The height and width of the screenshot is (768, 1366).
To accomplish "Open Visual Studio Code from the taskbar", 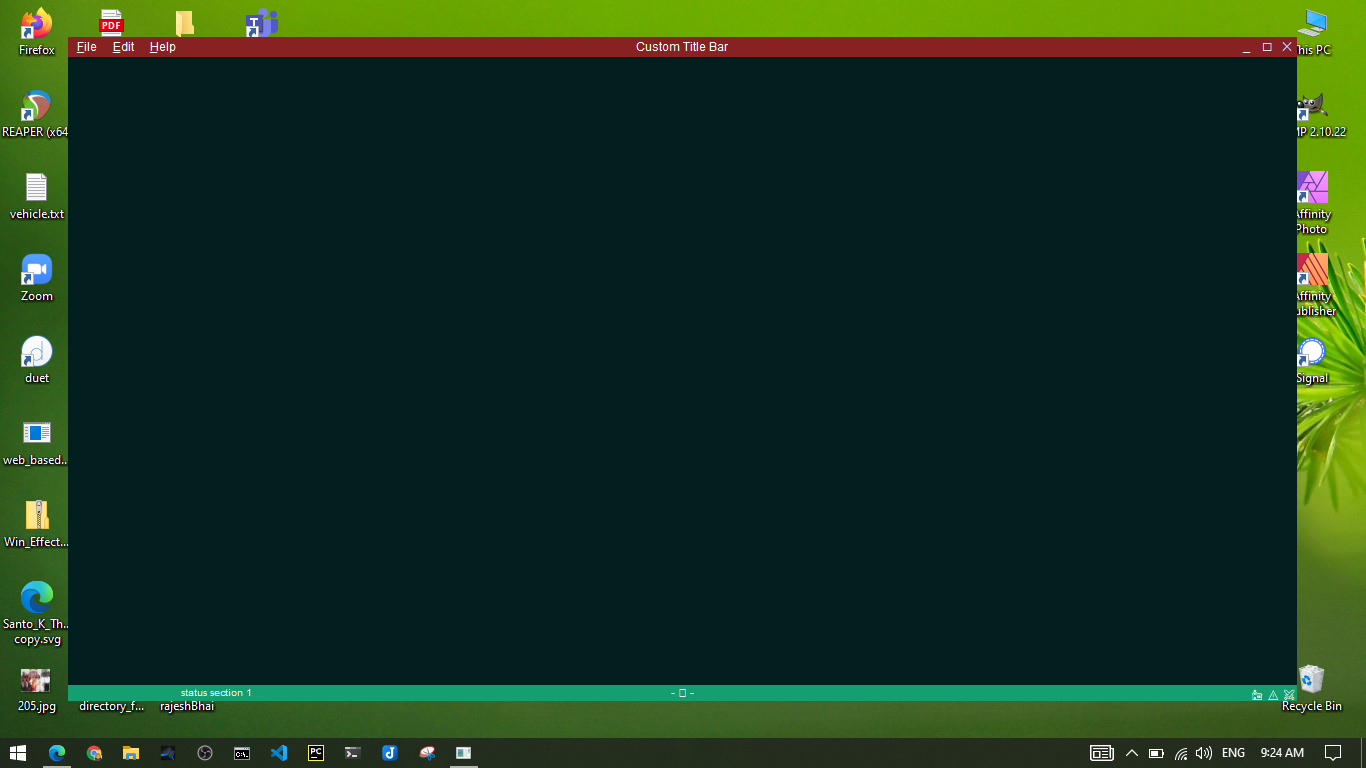I will [279, 753].
